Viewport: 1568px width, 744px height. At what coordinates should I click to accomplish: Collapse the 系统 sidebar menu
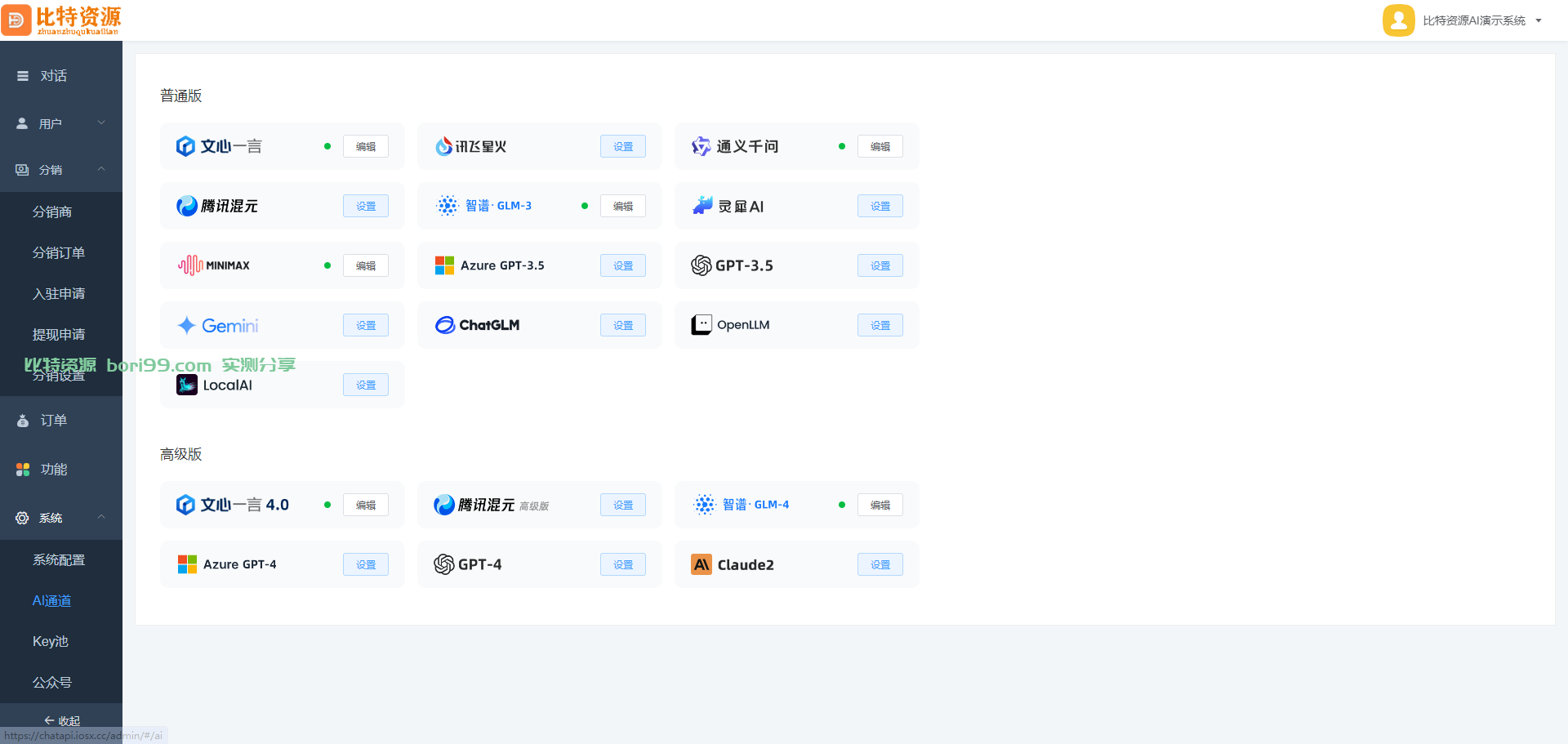pos(61,518)
